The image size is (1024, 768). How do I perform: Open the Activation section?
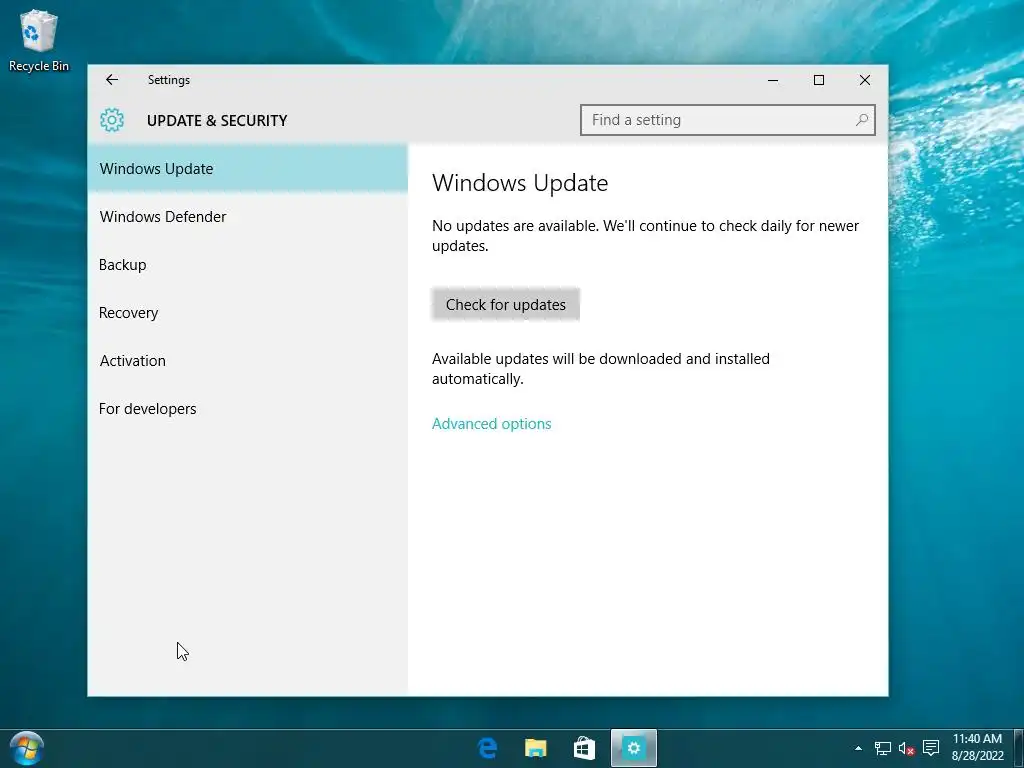coord(248,360)
